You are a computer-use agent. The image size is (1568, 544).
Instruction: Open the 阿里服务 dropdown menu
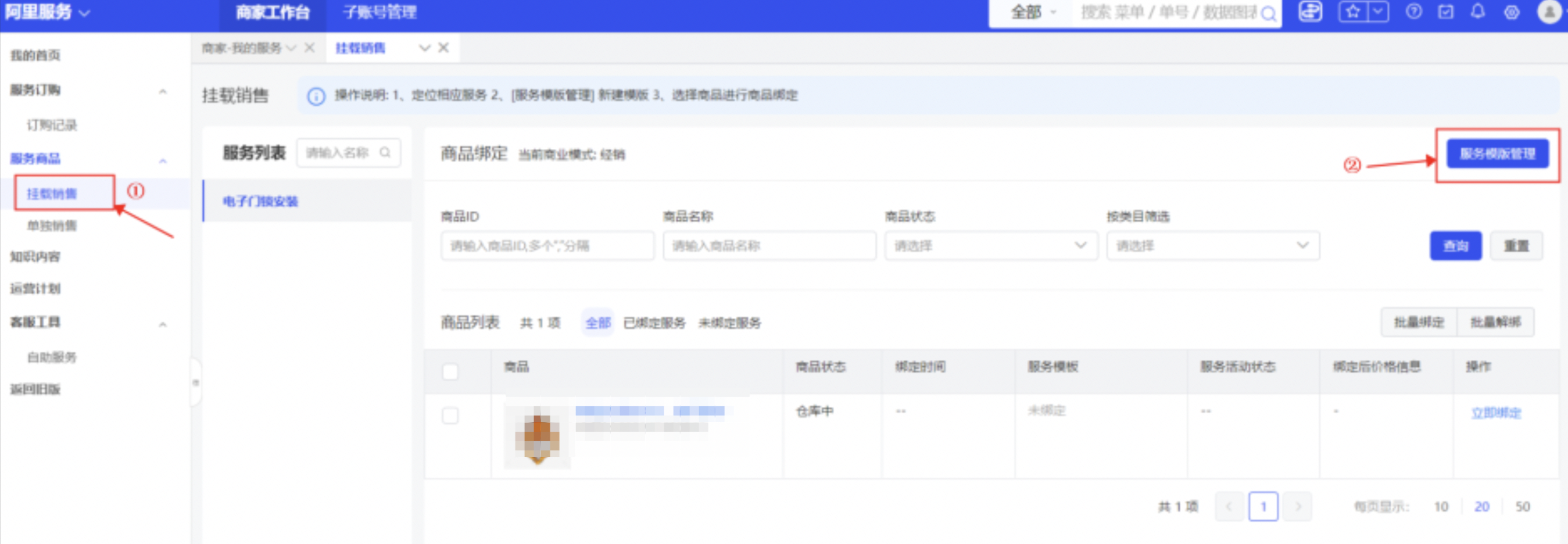pyautogui.click(x=47, y=12)
